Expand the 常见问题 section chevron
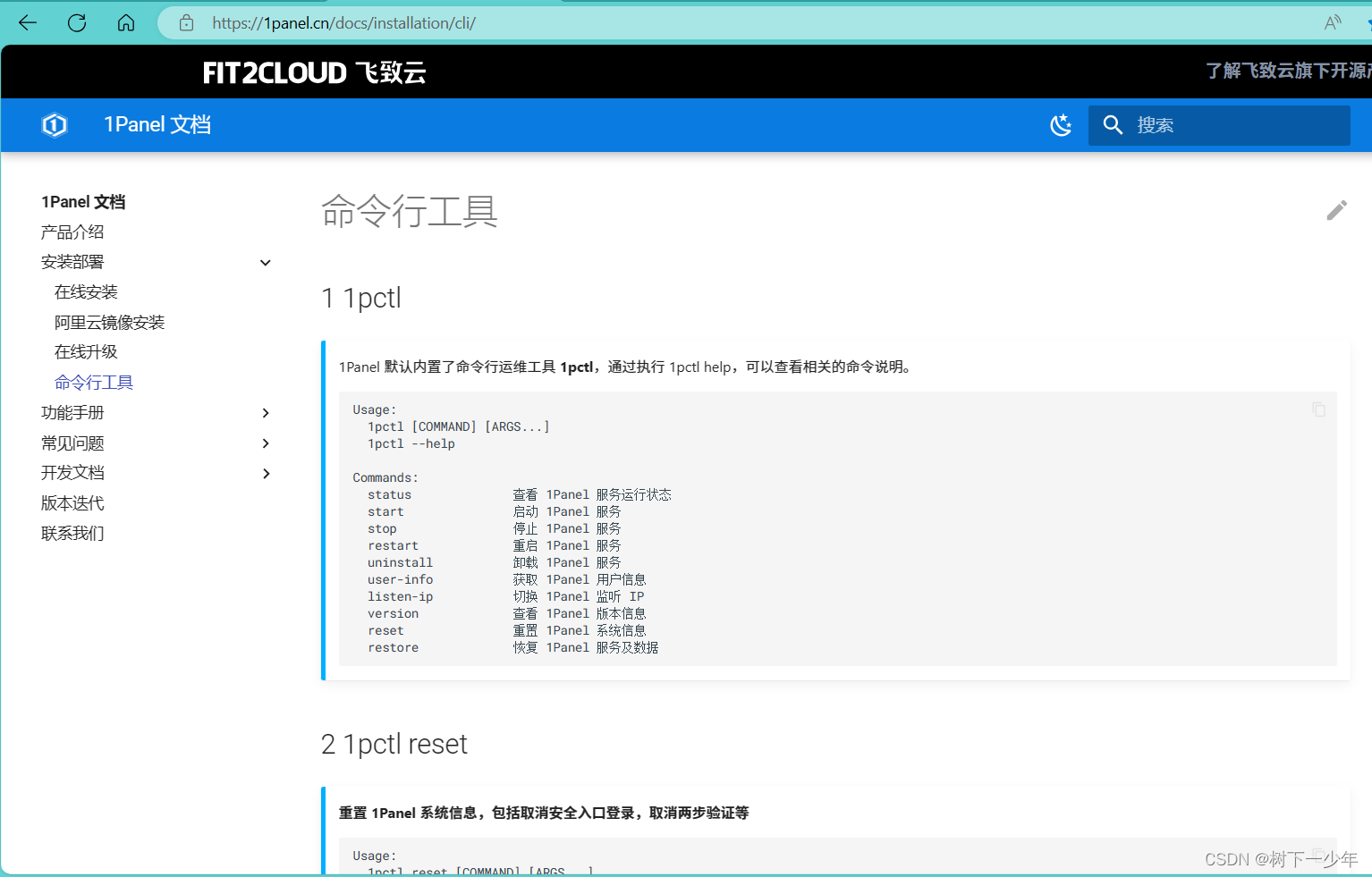 (x=265, y=443)
